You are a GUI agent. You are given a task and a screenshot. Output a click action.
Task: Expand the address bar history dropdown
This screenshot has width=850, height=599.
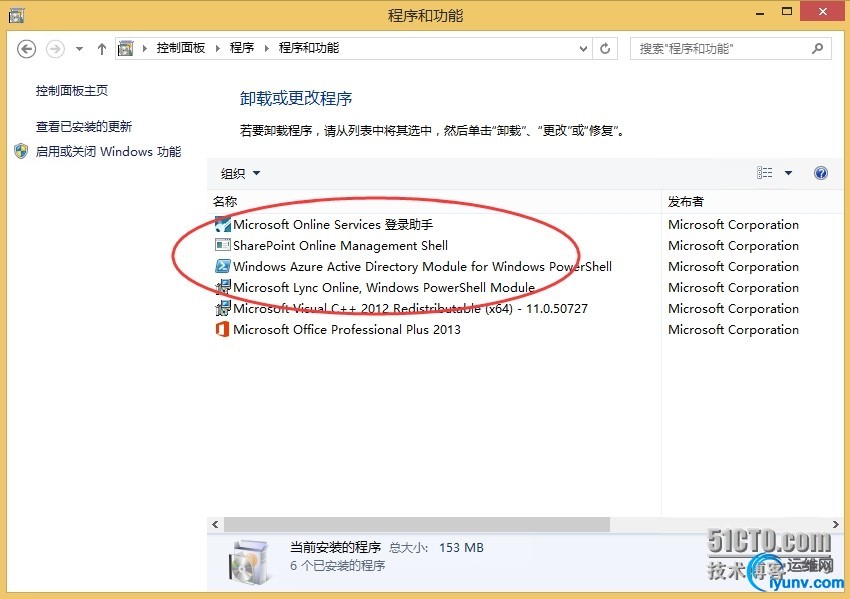(x=583, y=49)
